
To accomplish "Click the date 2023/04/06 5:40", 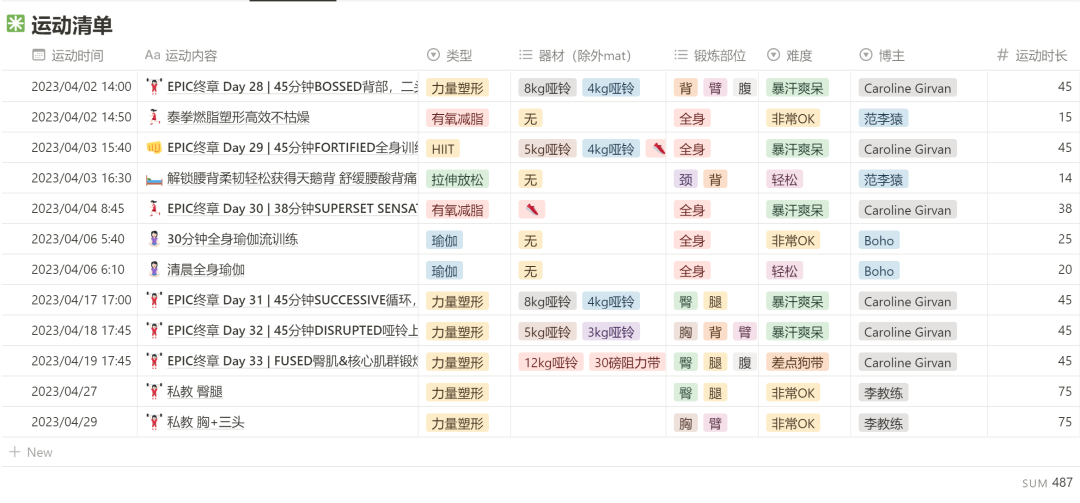I will [78, 239].
